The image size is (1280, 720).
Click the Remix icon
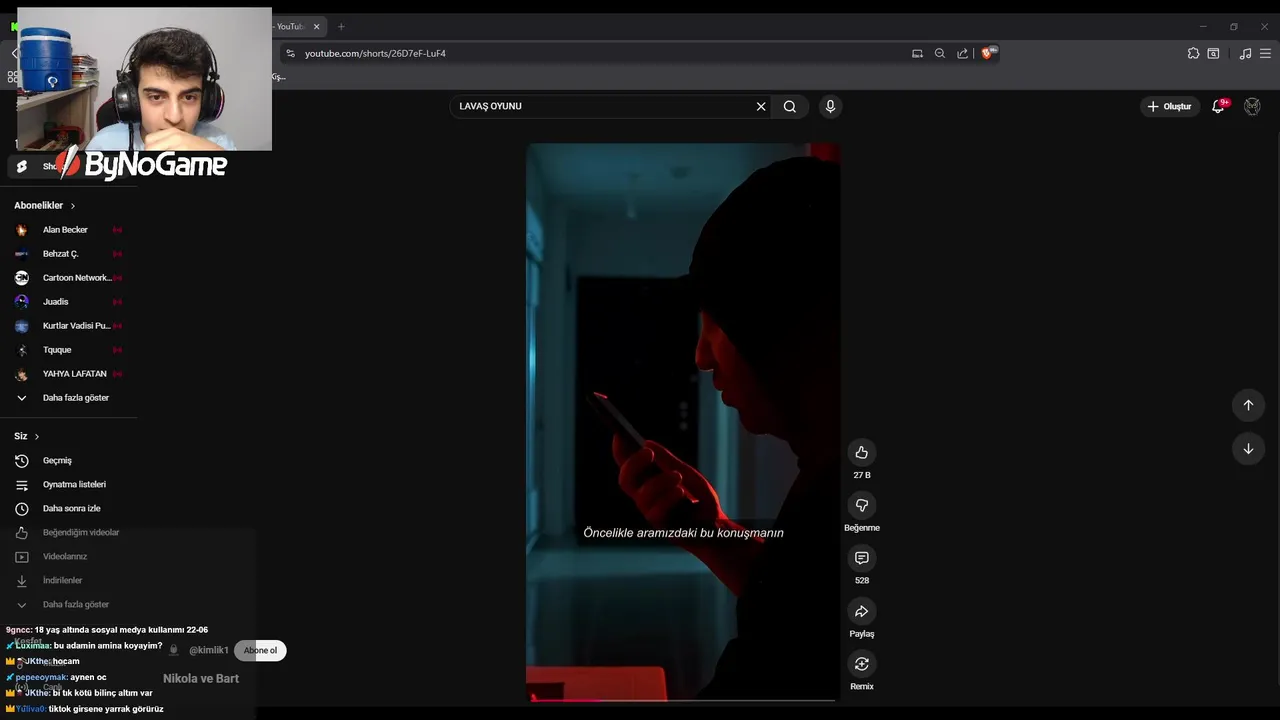point(861,664)
